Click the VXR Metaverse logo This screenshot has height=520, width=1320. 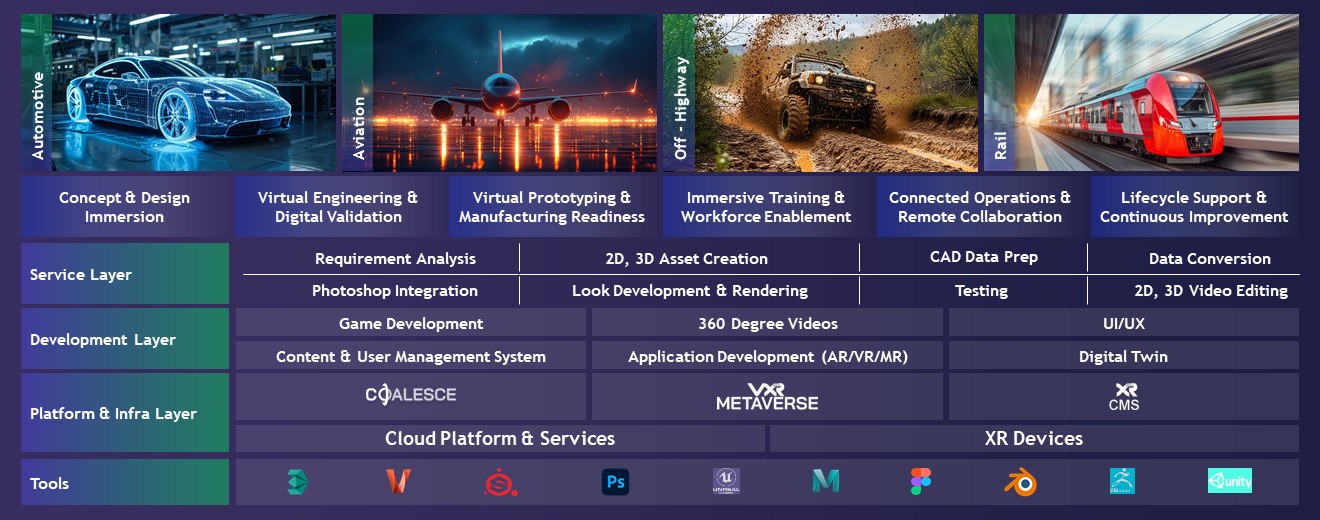click(x=767, y=396)
